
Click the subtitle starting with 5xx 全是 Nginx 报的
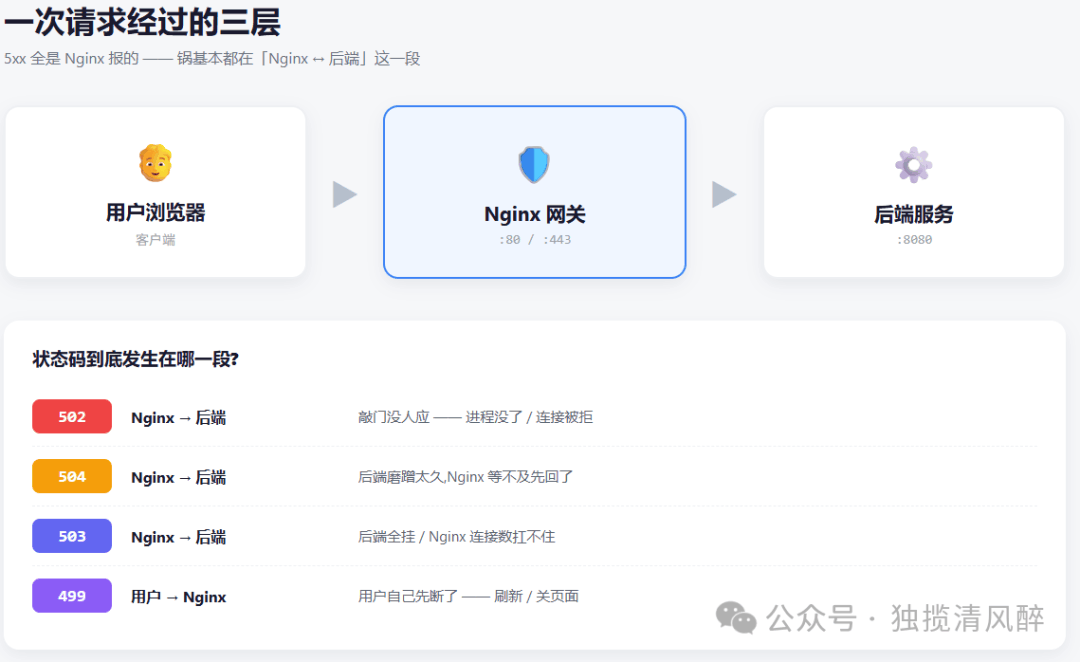(x=212, y=59)
